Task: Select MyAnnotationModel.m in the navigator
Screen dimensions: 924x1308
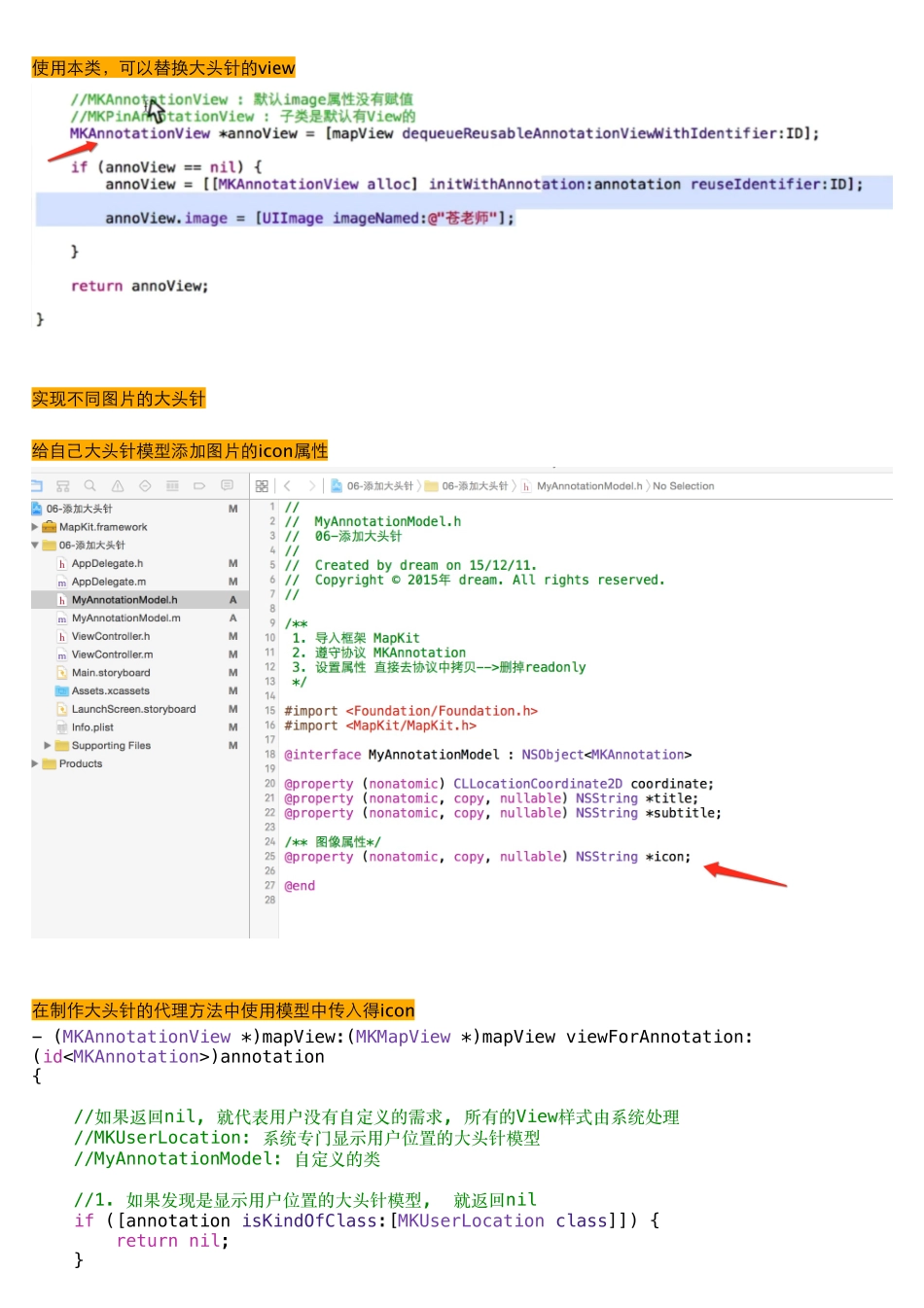Action: point(125,619)
